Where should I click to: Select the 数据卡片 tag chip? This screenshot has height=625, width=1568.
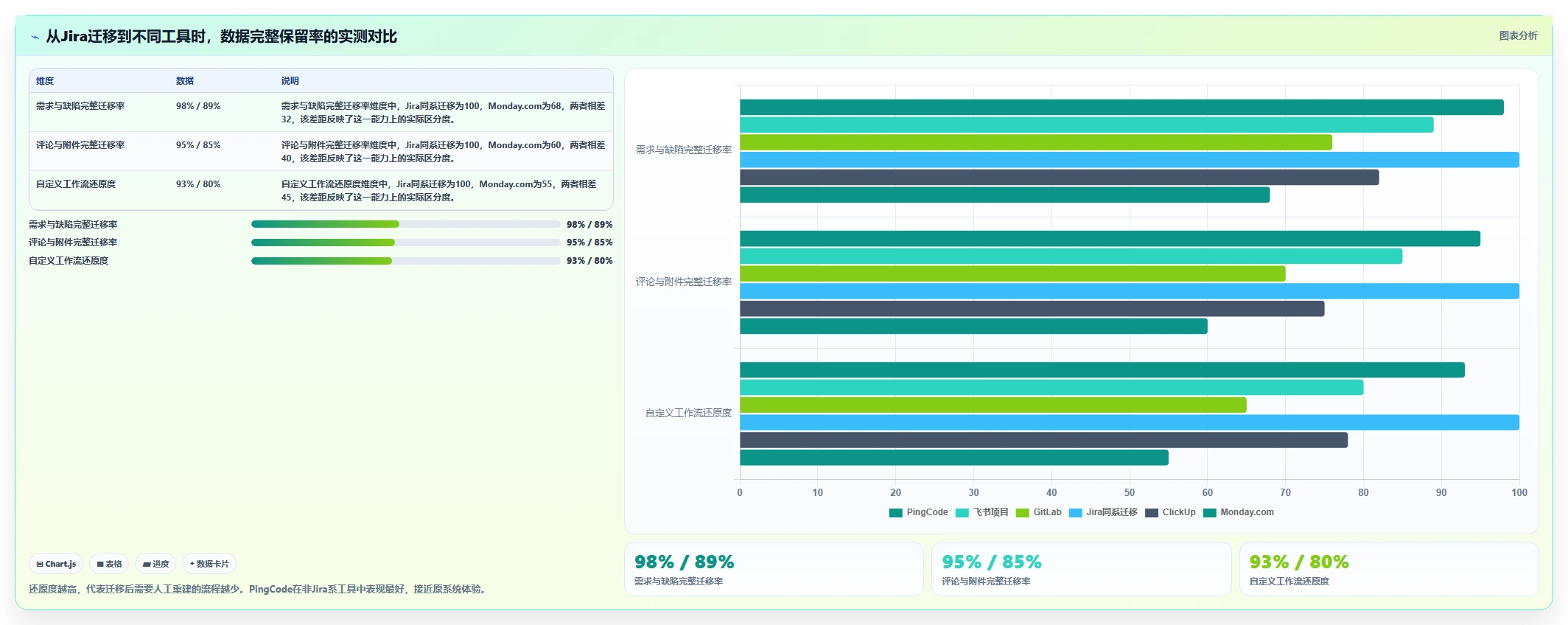(x=209, y=564)
